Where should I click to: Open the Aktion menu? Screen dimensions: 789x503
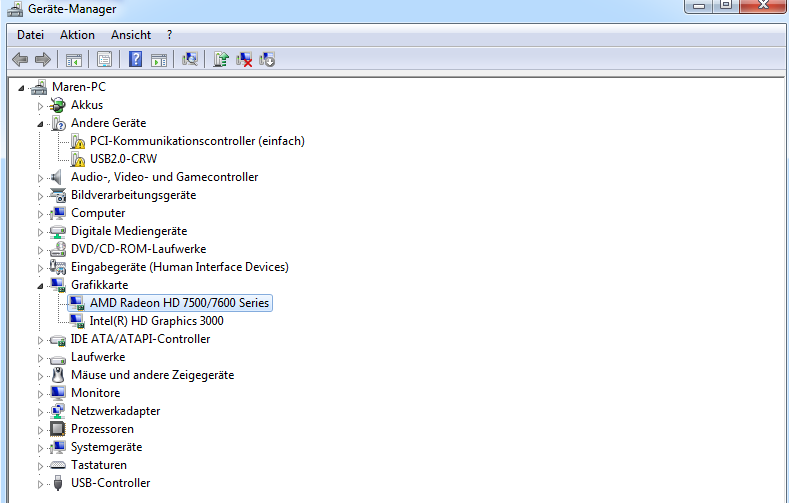(x=77, y=35)
